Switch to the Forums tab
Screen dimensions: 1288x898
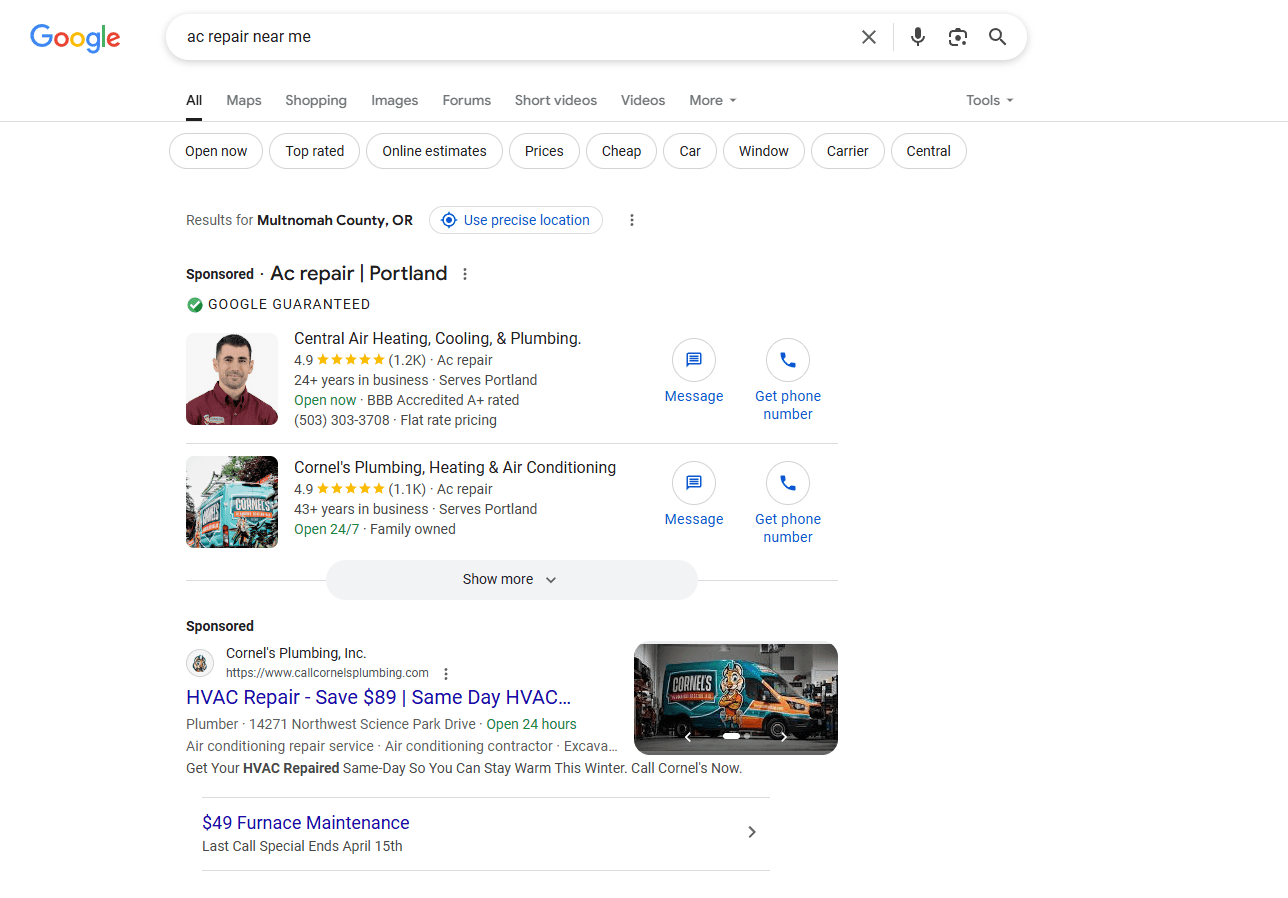pyautogui.click(x=467, y=100)
